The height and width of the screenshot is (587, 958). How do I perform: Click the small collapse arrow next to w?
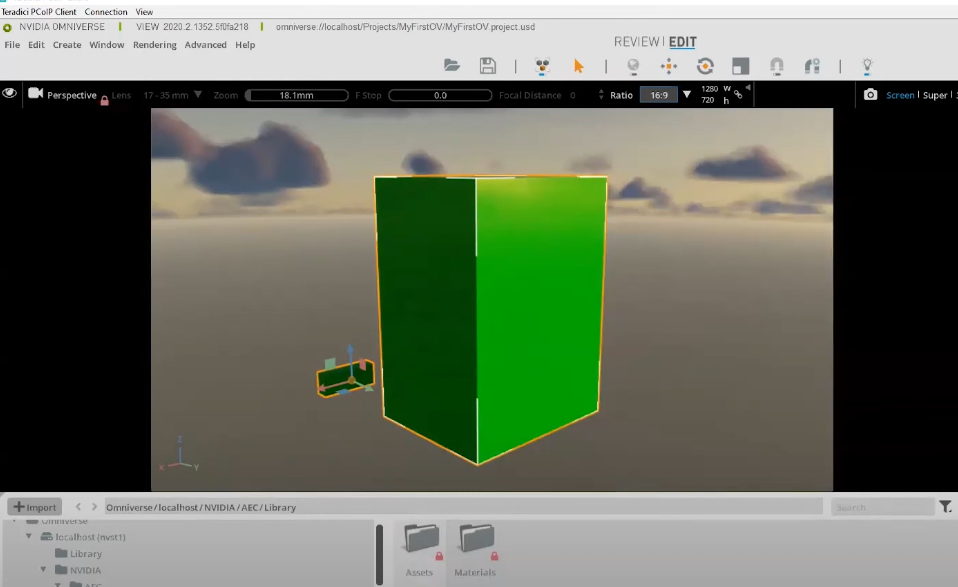[748, 88]
